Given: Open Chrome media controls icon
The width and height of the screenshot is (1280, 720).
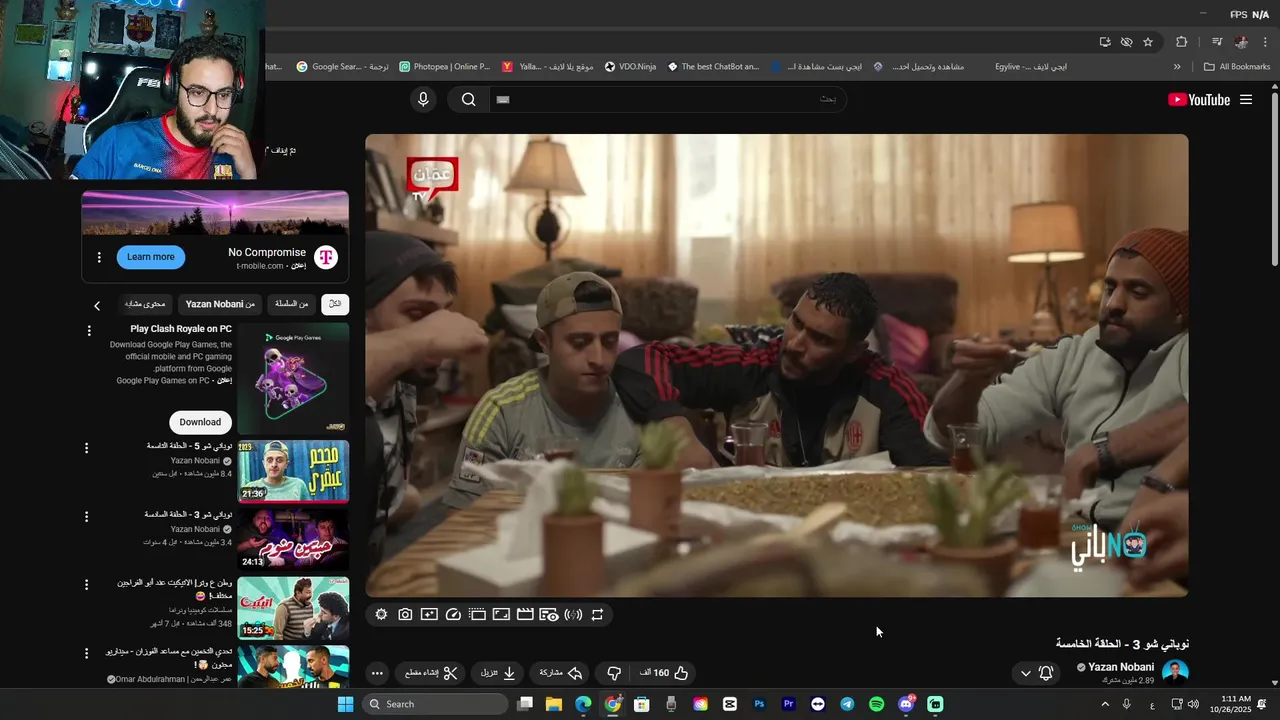Looking at the screenshot, I should [x=1217, y=42].
